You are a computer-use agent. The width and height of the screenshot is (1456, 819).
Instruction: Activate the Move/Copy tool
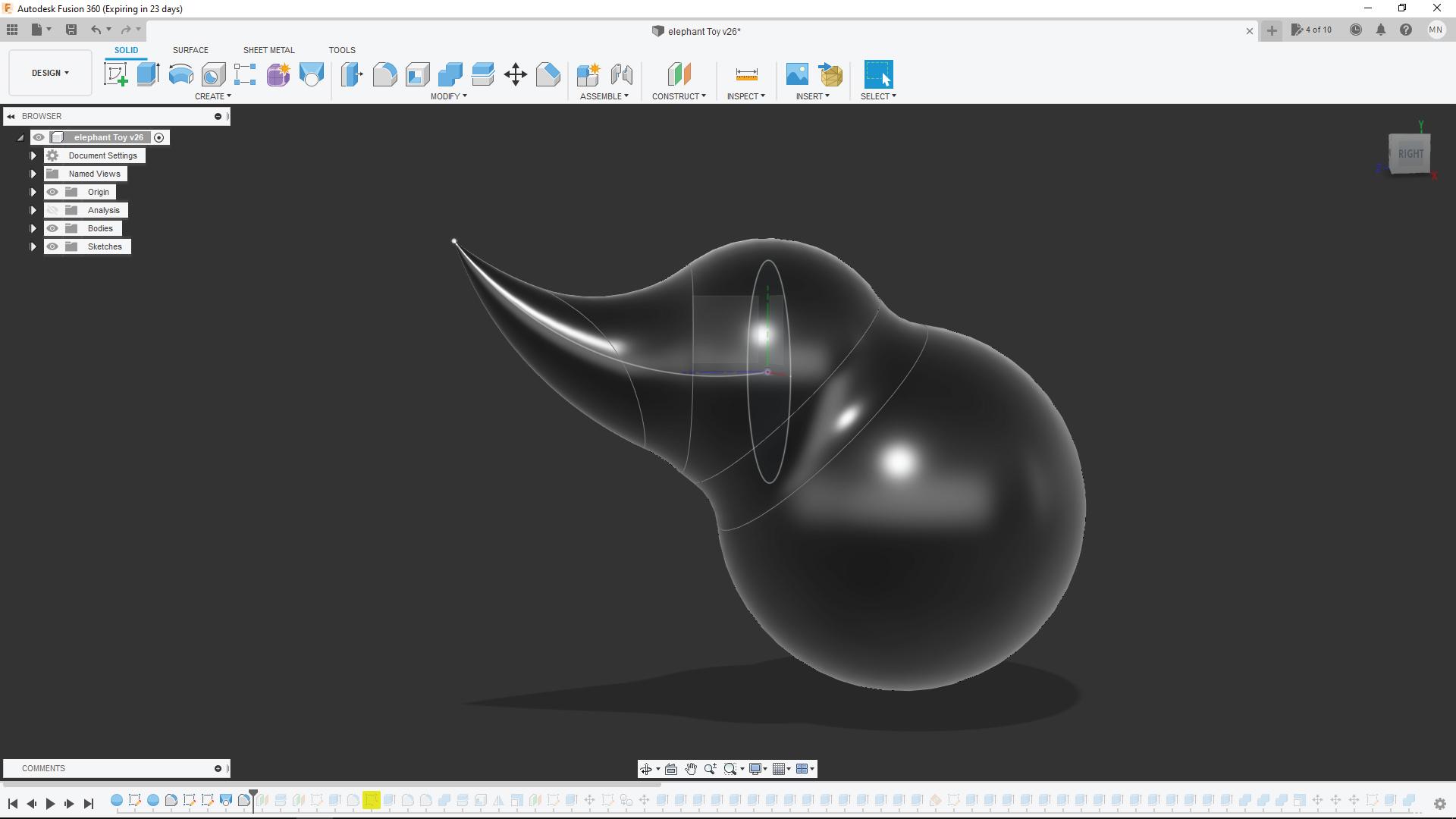(x=516, y=74)
